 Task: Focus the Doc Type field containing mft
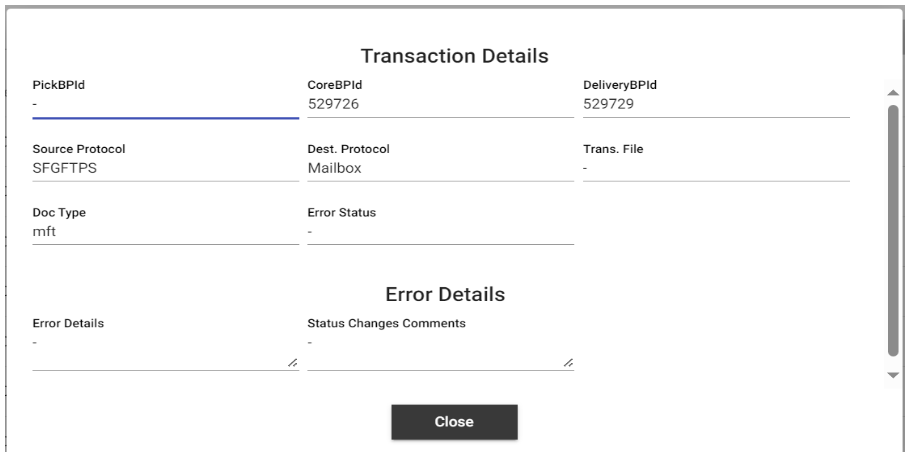point(166,232)
